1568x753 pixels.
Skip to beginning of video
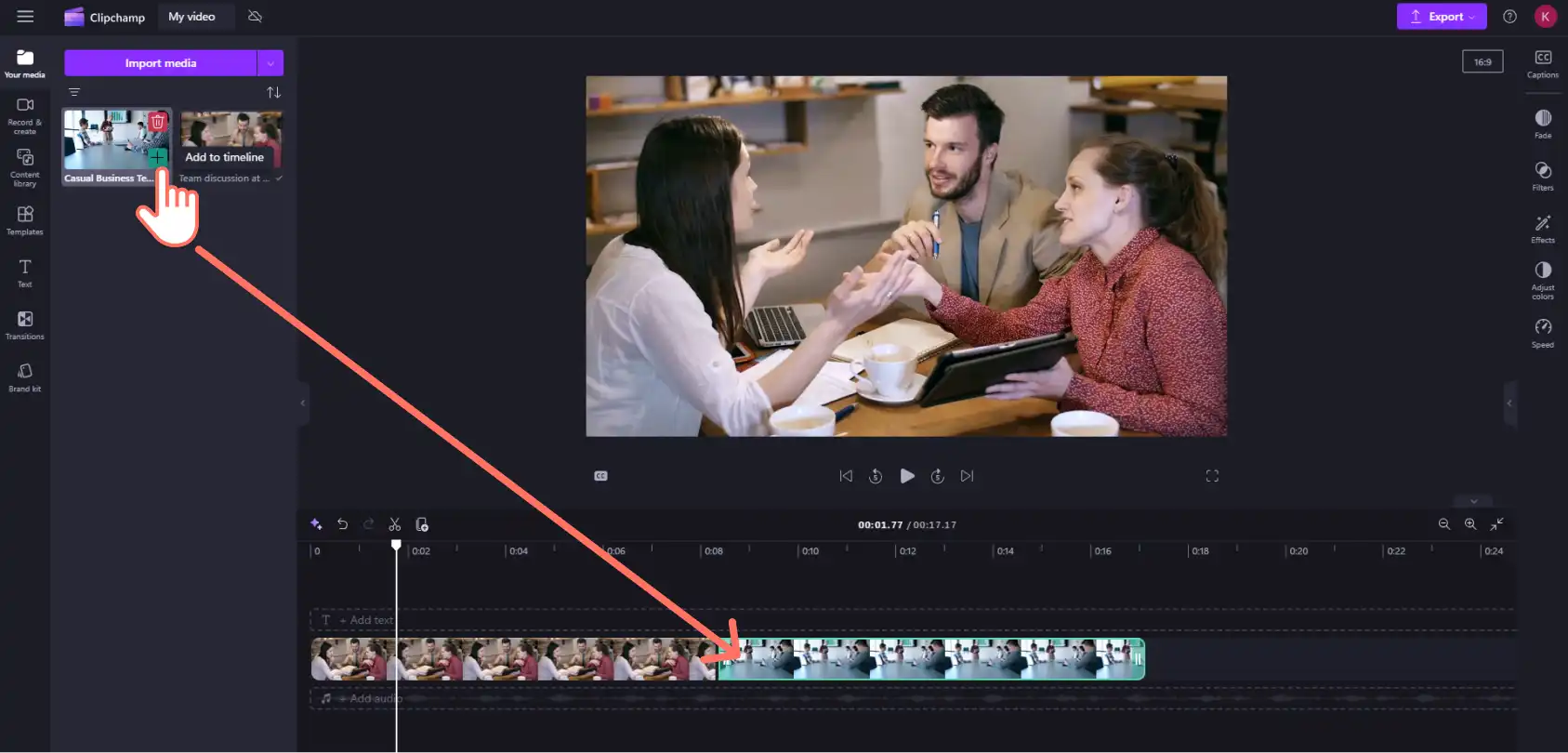(846, 476)
